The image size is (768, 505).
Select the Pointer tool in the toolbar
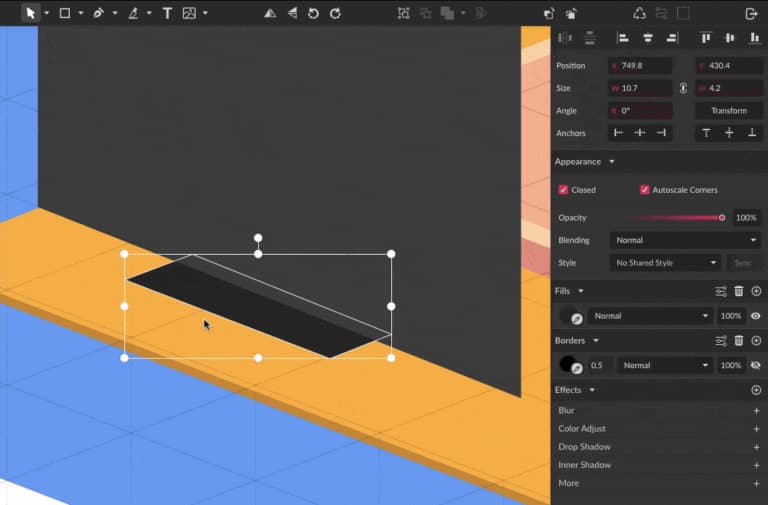click(x=30, y=13)
